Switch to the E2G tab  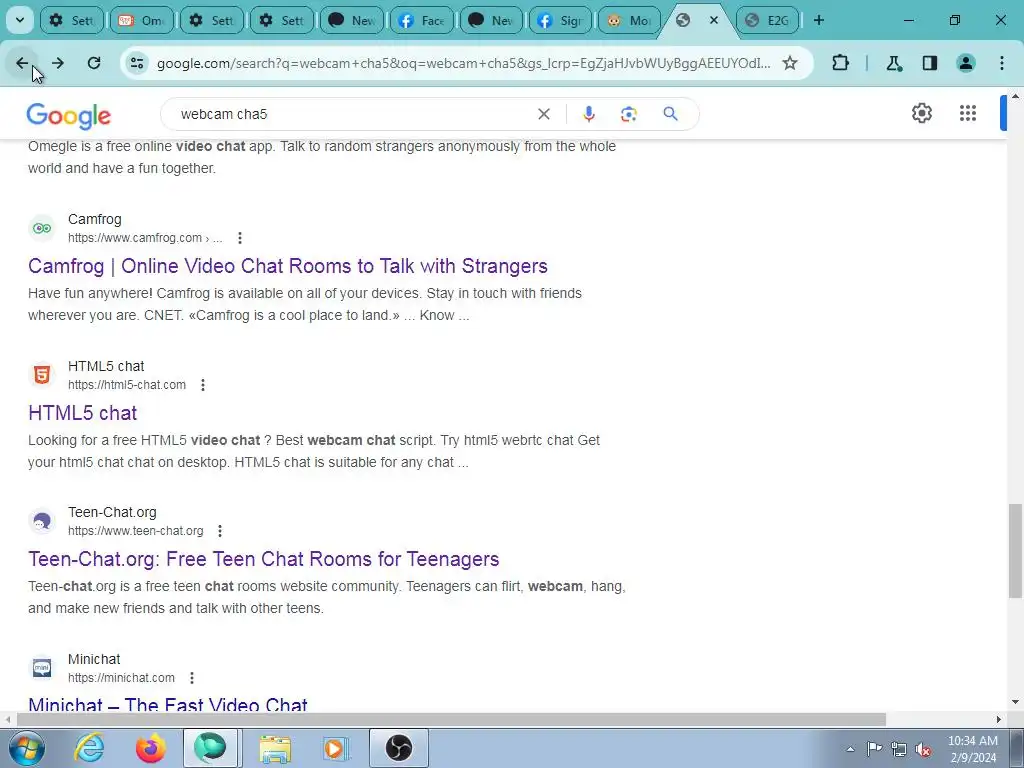(x=767, y=20)
